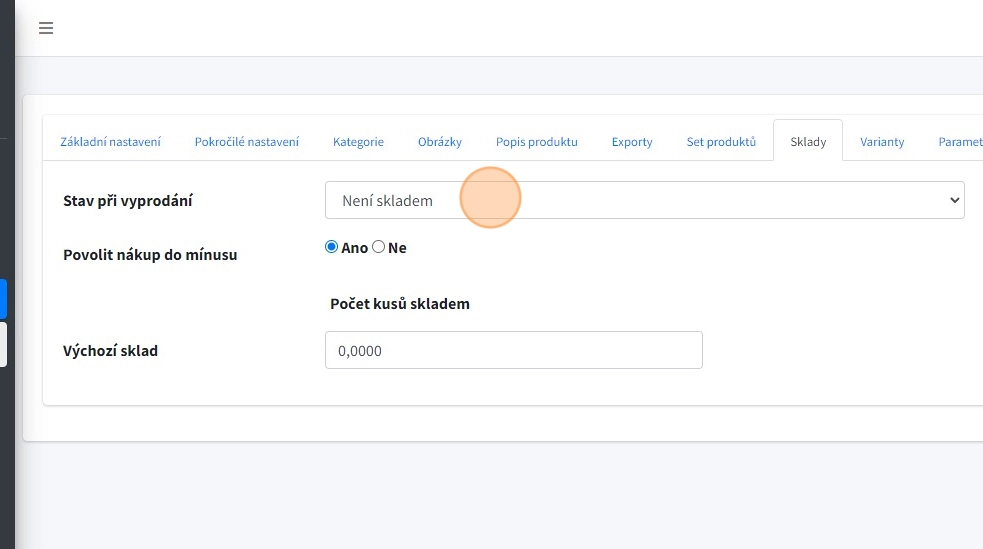983x549 pixels.
Task: Switch to the Exporty tab
Action: [632, 142]
